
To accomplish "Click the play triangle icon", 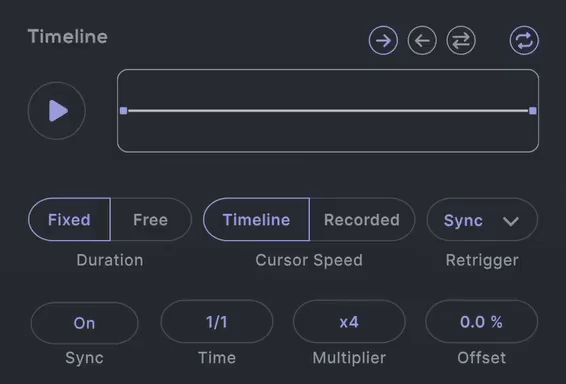I will tap(58, 110).
